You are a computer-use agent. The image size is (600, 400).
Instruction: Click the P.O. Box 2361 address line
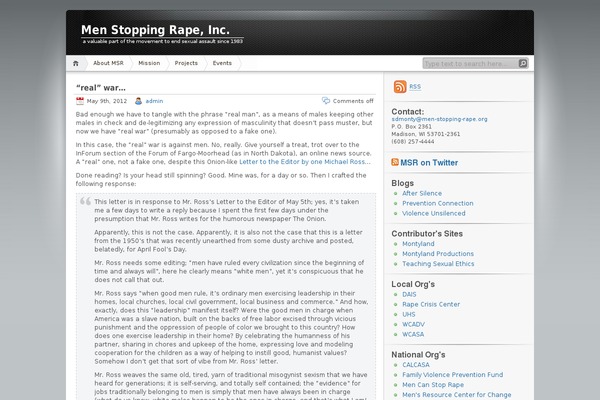411,127
